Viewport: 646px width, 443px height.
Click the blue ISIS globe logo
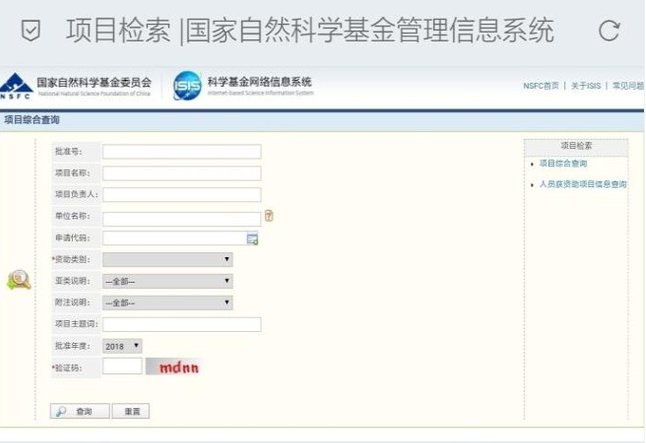coord(187,86)
